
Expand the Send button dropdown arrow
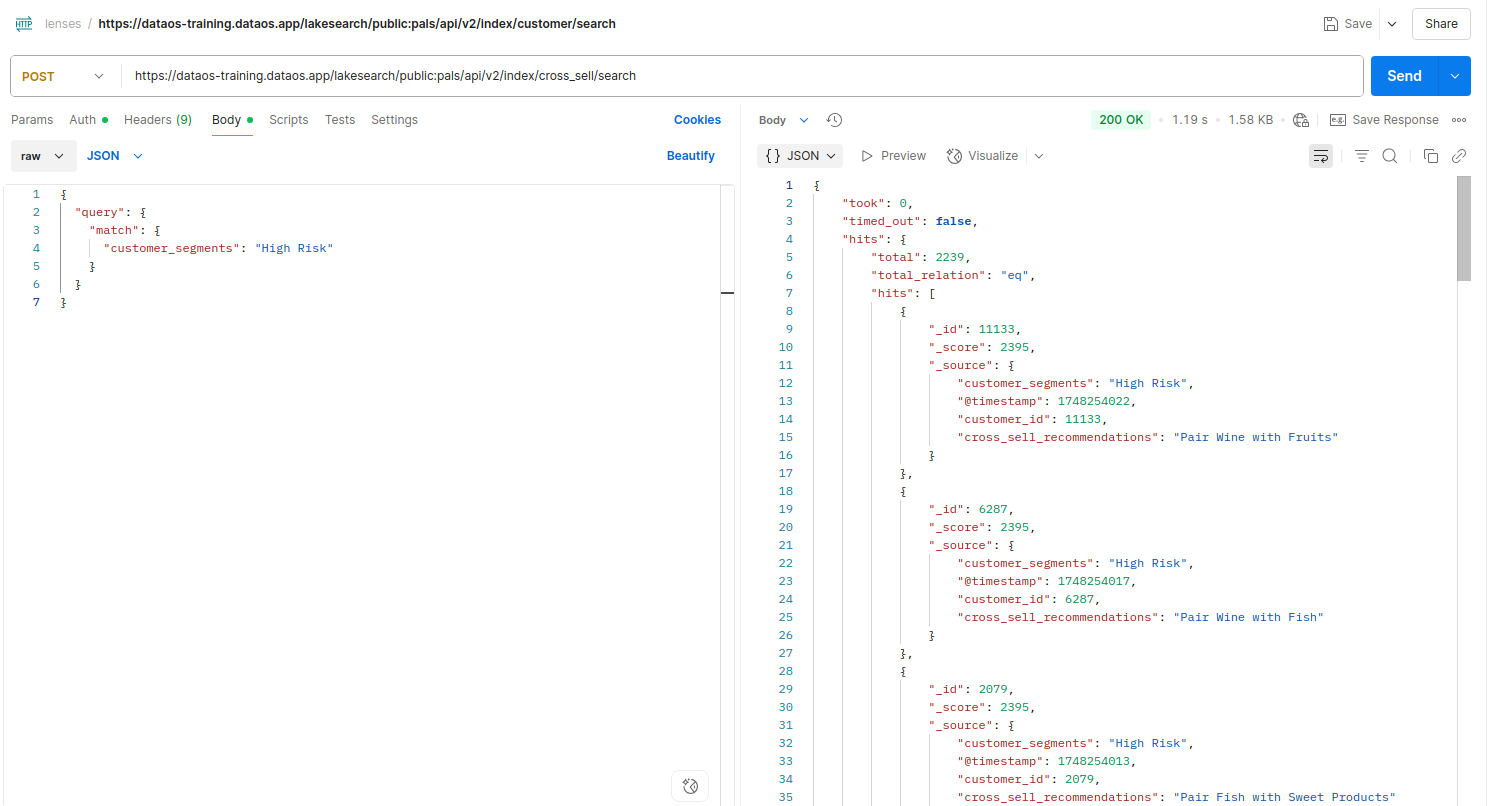coord(1454,76)
